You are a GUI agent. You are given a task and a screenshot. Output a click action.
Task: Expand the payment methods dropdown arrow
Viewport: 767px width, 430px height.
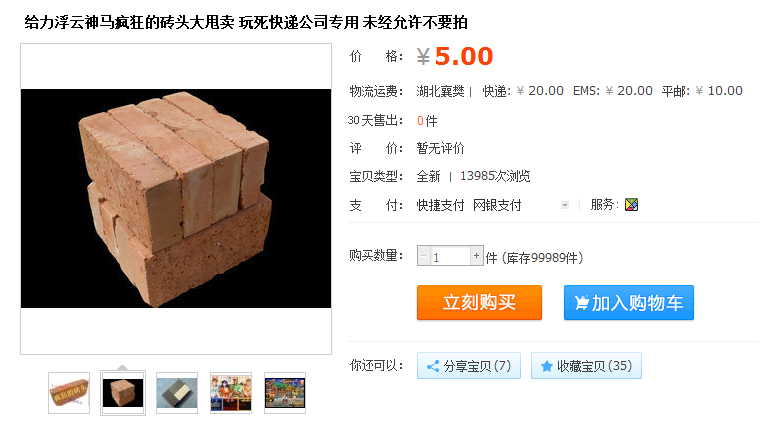pyautogui.click(x=565, y=205)
